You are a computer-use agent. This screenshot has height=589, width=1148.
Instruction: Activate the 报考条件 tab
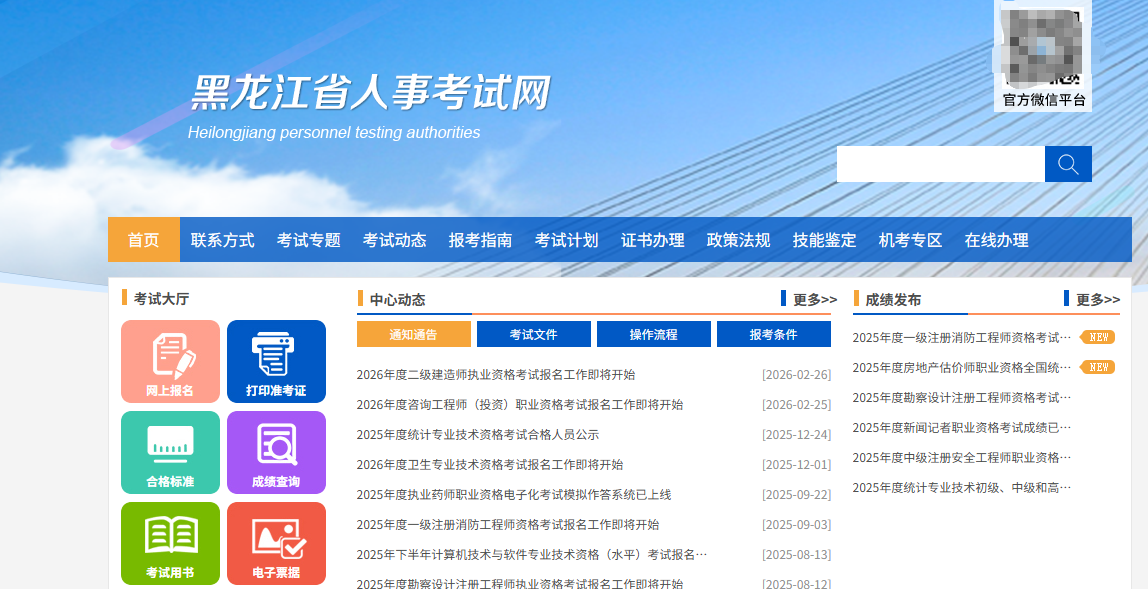773,334
